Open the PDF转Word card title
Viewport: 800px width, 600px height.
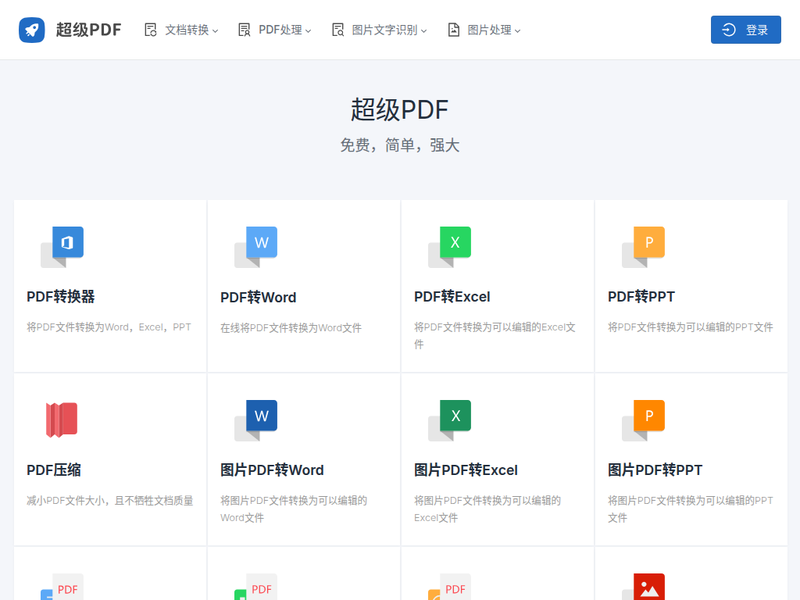(x=258, y=297)
